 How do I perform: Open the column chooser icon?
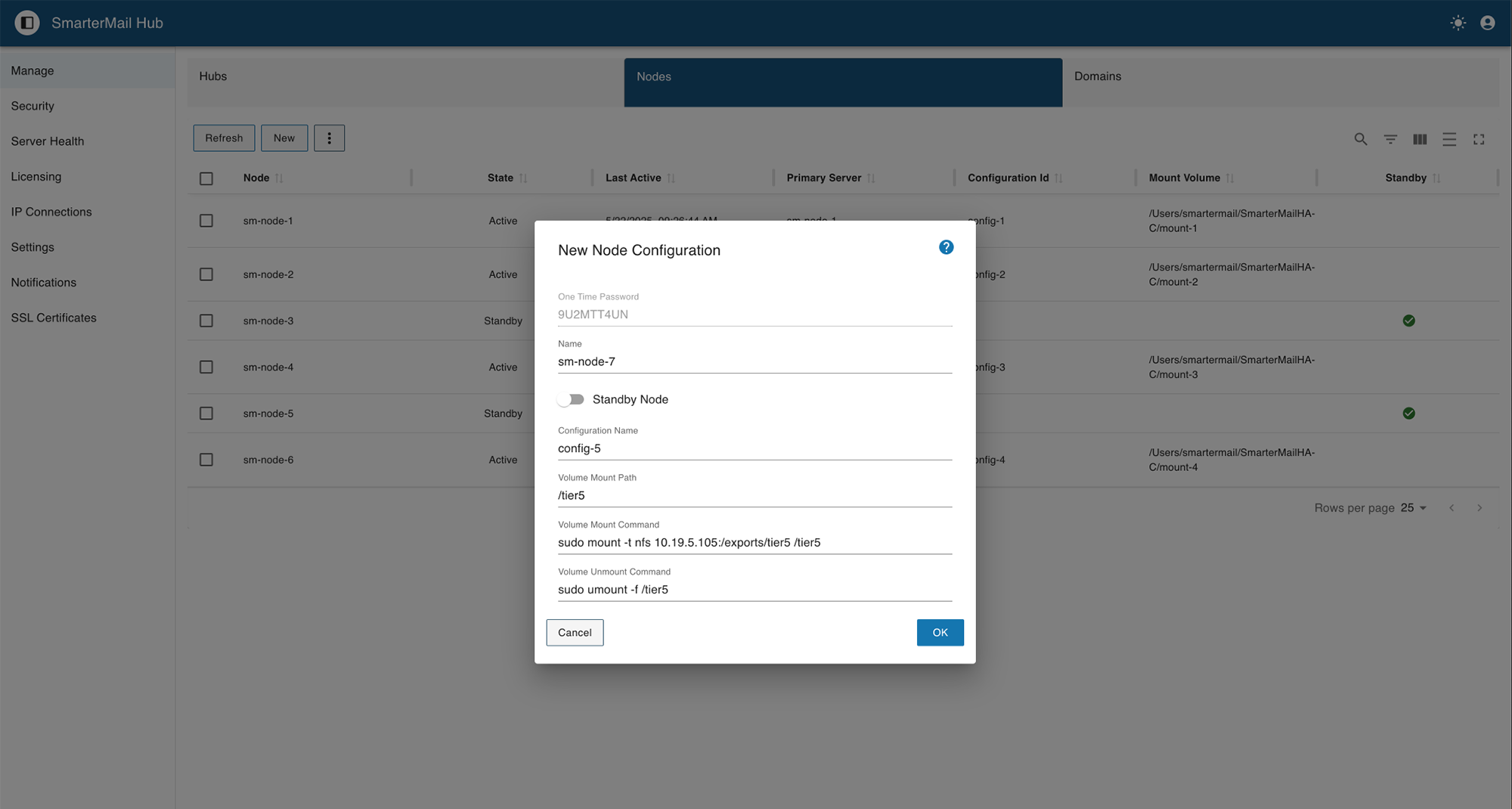click(1419, 139)
